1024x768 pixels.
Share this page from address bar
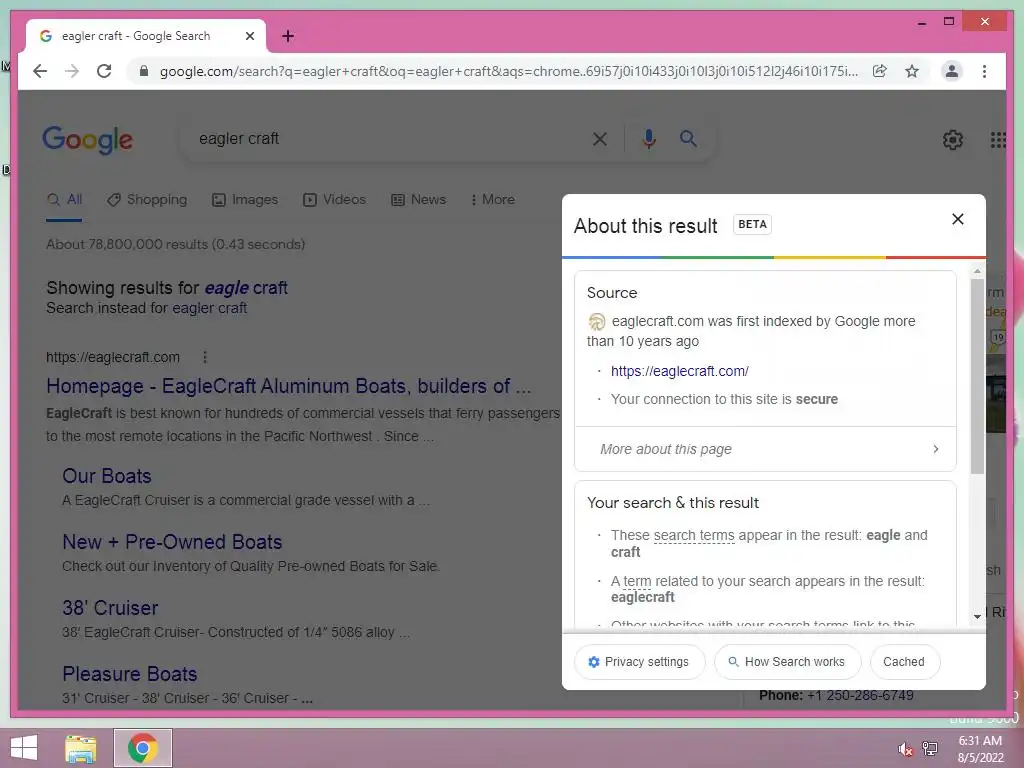click(880, 71)
